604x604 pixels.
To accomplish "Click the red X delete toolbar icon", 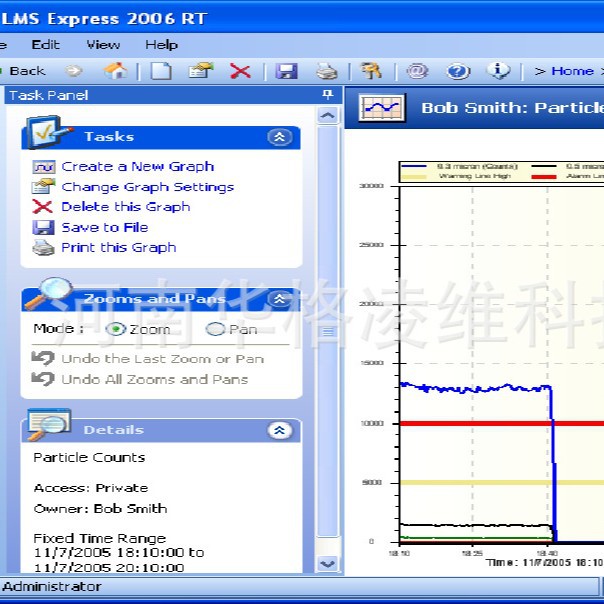I will (240, 71).
